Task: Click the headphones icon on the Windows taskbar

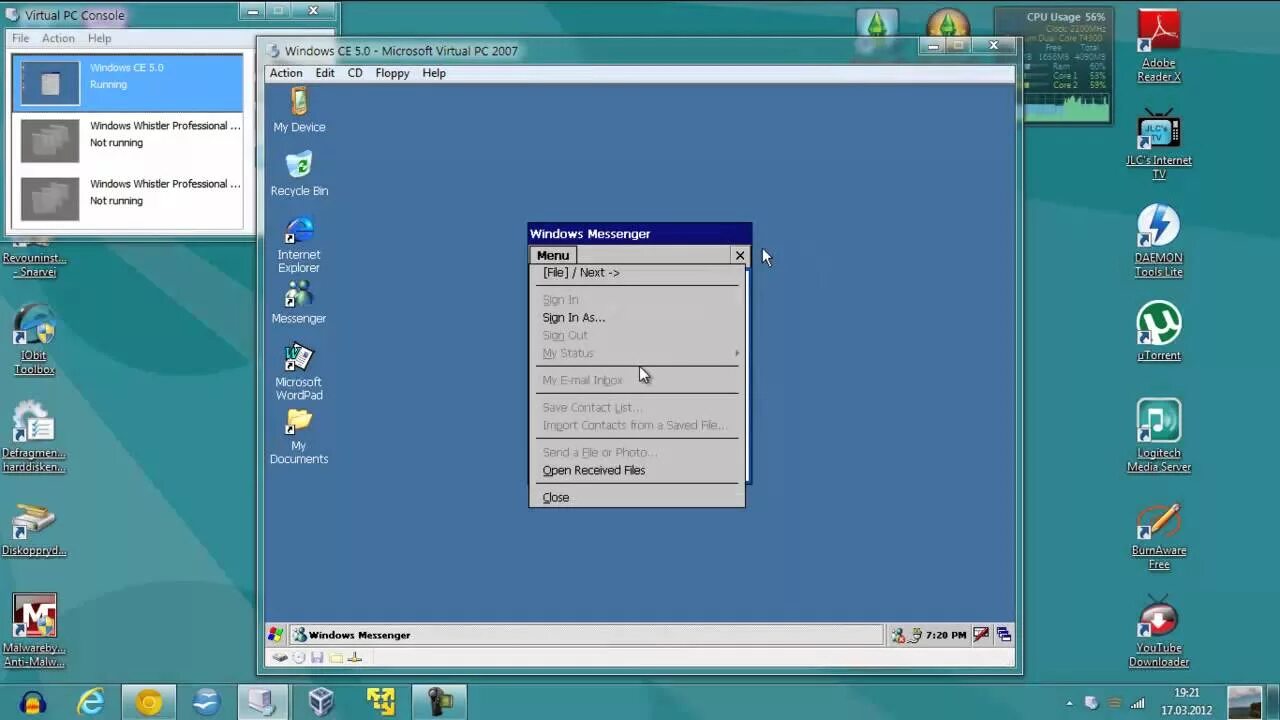Action: click(33, 703)
